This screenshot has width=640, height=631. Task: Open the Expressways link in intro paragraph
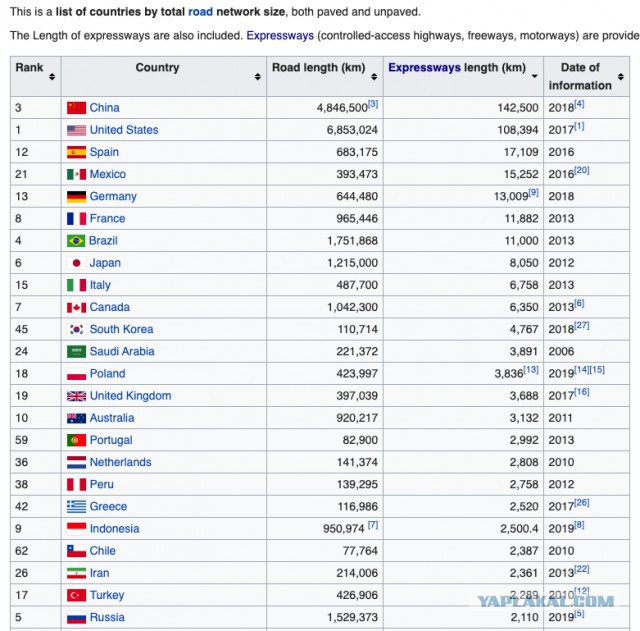tap(280, 36)
